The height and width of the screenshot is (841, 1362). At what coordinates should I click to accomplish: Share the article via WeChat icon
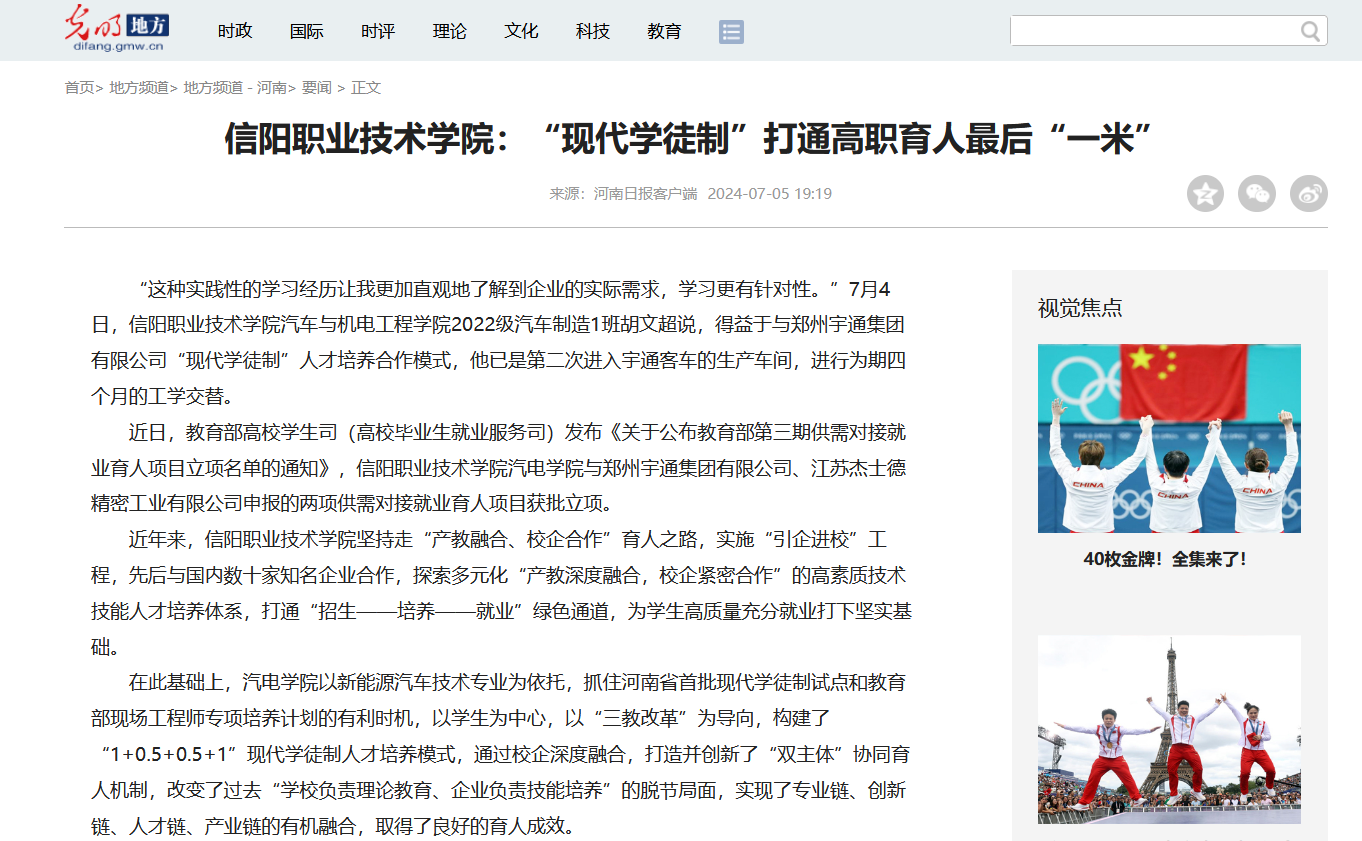(x=1256, y=194)
